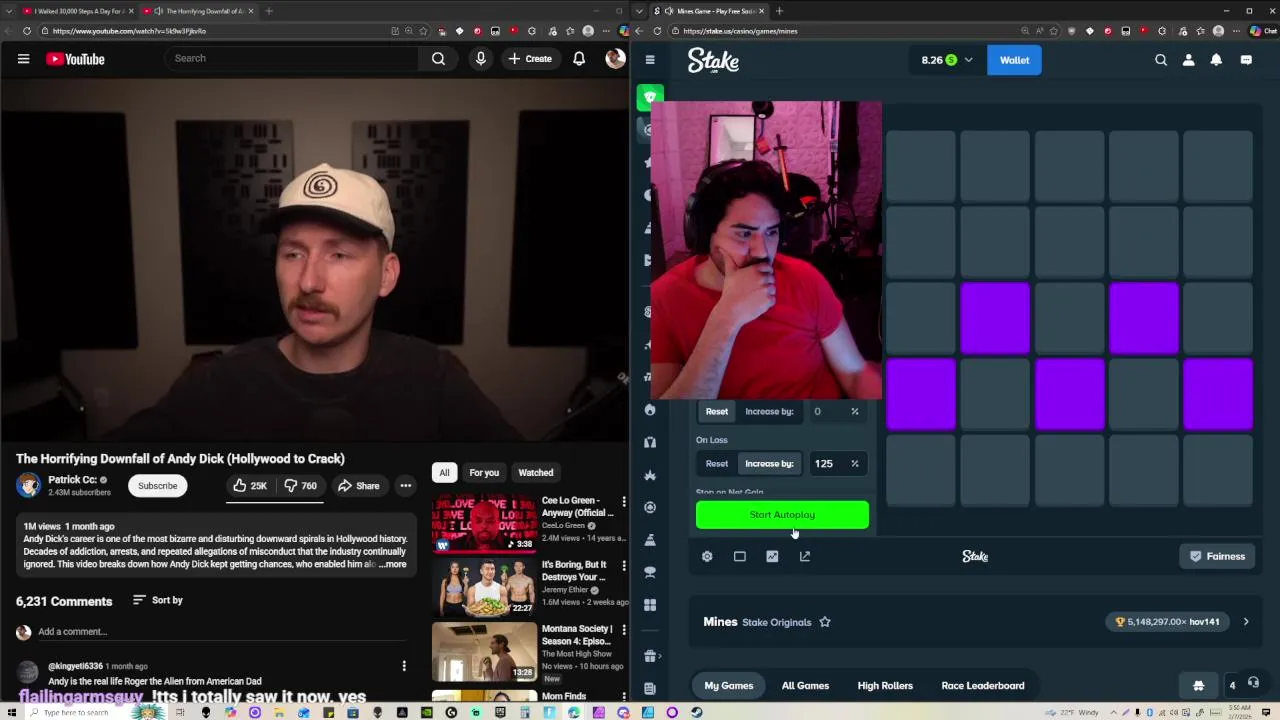The image size is (1280, 720).
Task: Click the YouTube search magnifier button
Action: tap(438, 59)
